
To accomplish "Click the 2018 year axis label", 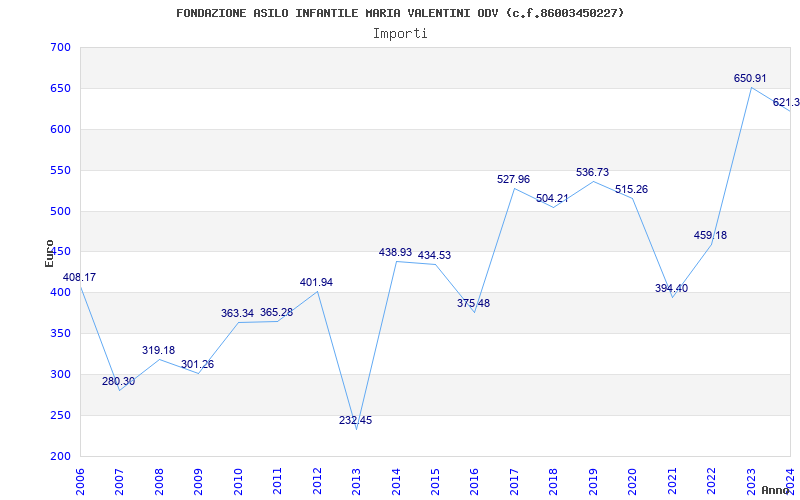I will click(554, 481).
